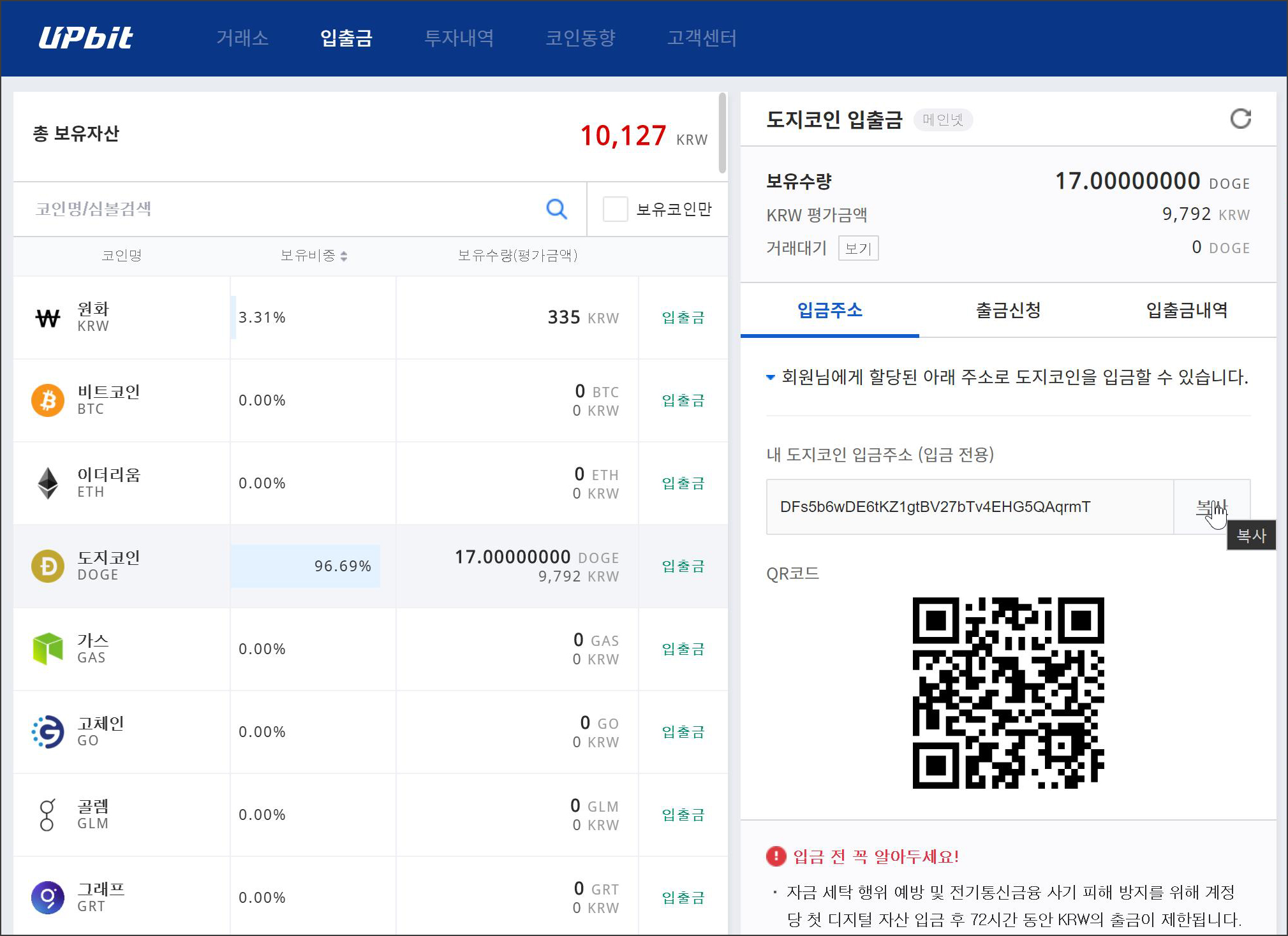Collapse the deposit address notice triangle

pos(771,377)
